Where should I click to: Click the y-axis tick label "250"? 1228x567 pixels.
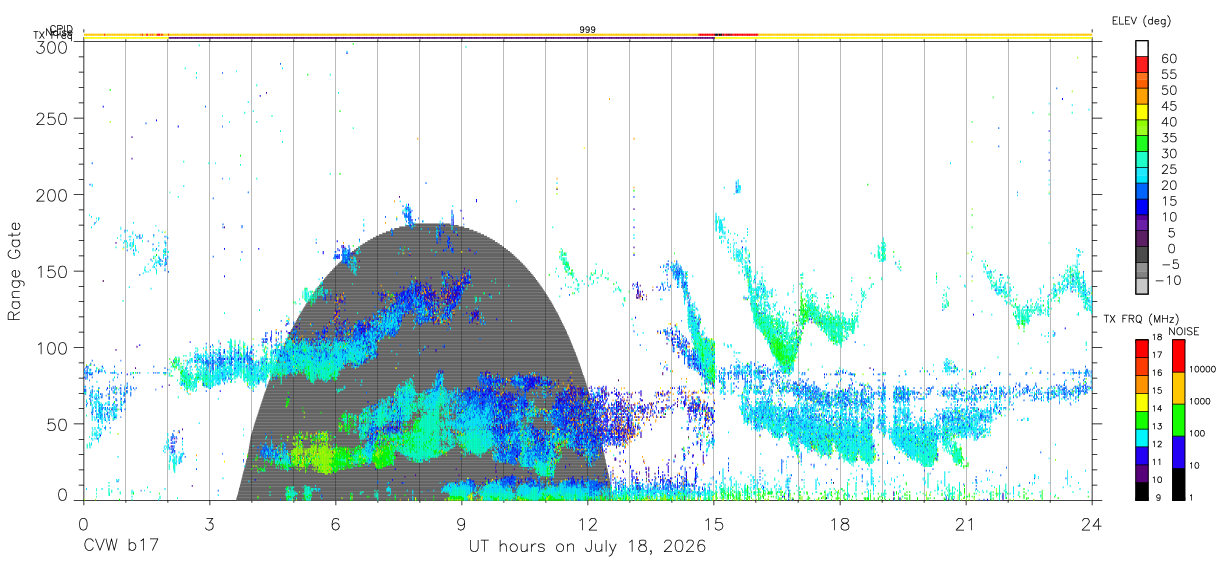[x=53, y=119]
